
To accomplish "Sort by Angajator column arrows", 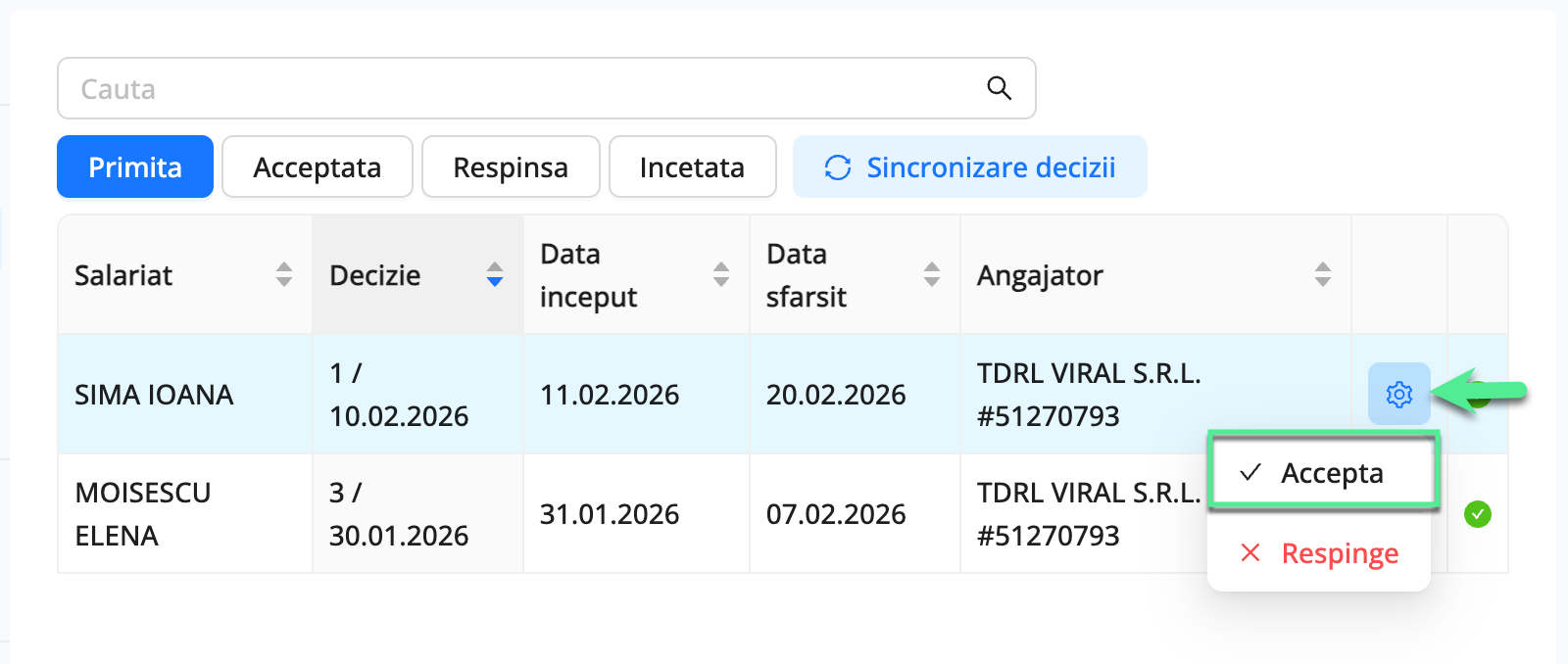I will pyautogui.click(x=1323, y=274).
